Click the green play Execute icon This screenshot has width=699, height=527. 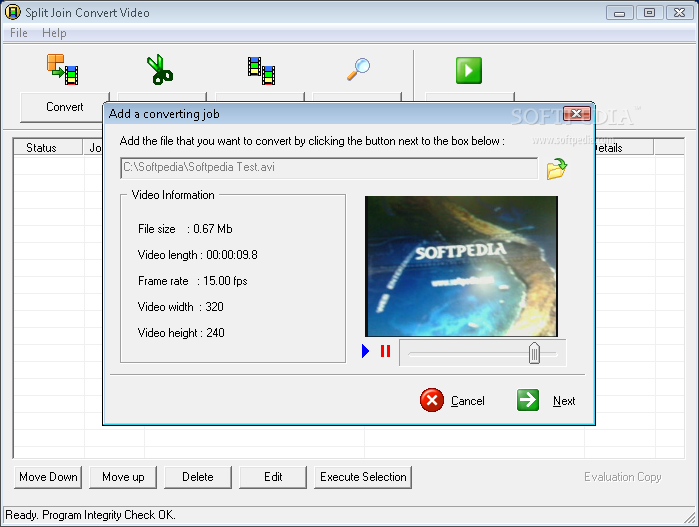coord(469,70)
